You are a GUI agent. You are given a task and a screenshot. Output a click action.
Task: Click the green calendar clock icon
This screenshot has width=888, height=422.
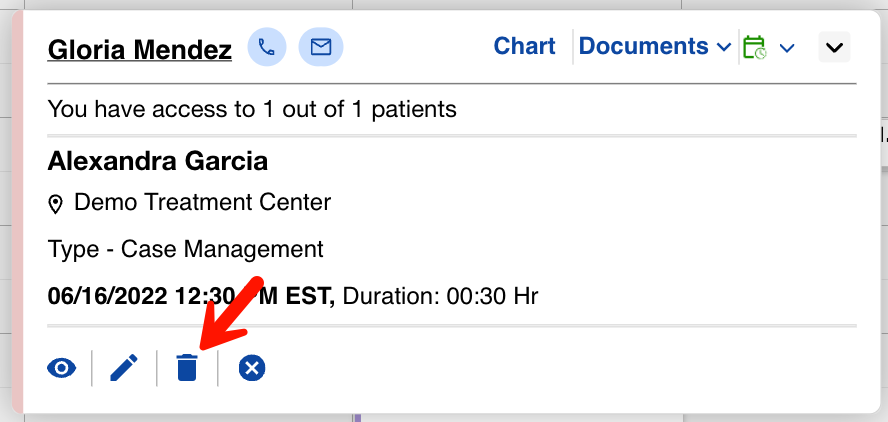[754, 47]
